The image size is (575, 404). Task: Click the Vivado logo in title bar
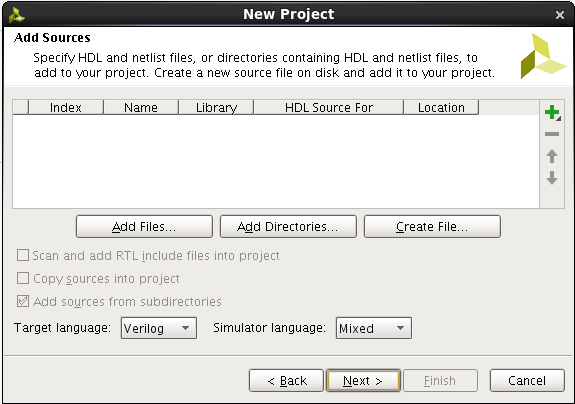click(16, 15)
